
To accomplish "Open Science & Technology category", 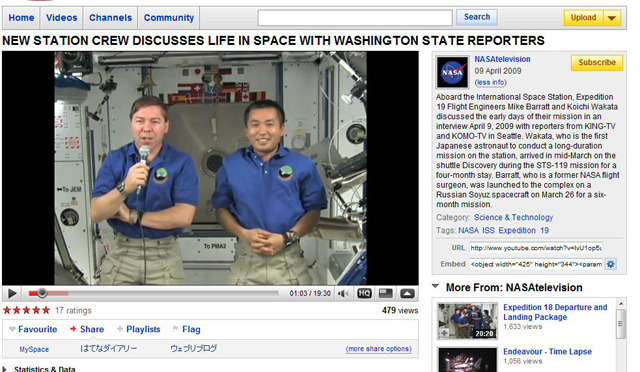I will [513, 217].
